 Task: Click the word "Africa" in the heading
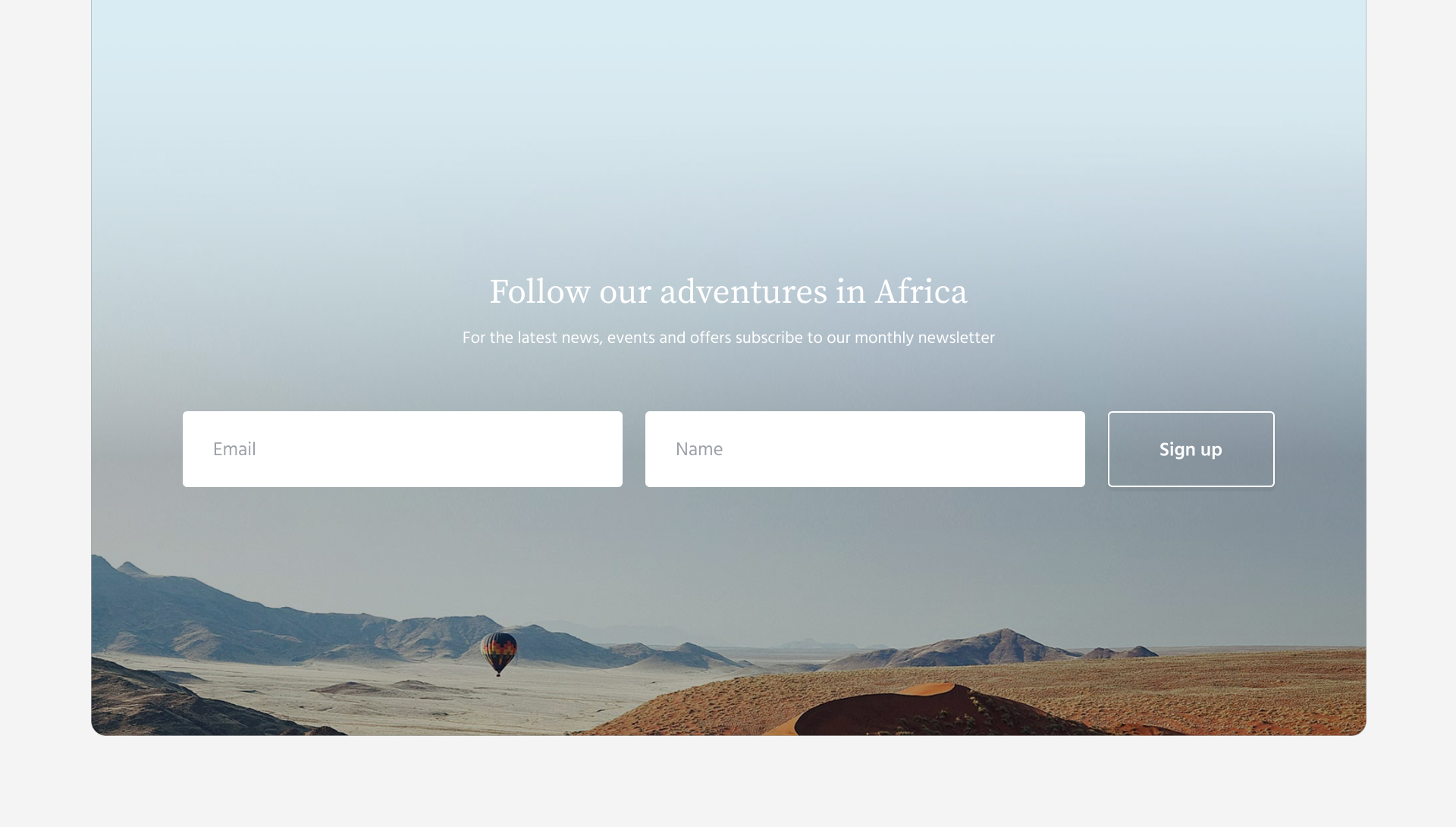[921, 292]
